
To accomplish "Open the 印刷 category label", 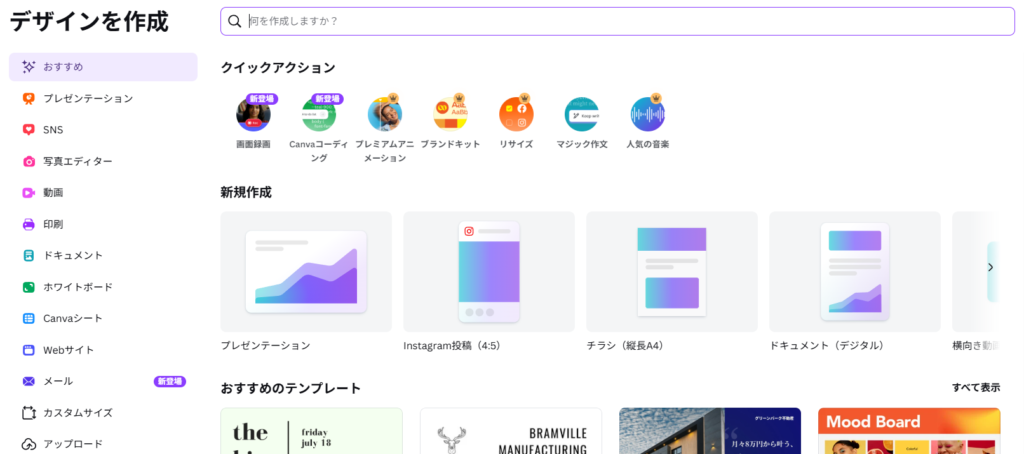I will (x=53, y=224).
